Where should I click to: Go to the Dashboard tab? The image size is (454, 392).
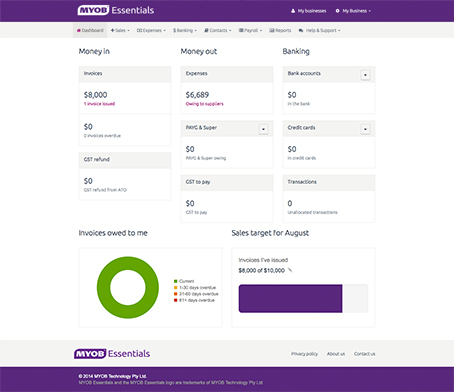coord(90,30)
